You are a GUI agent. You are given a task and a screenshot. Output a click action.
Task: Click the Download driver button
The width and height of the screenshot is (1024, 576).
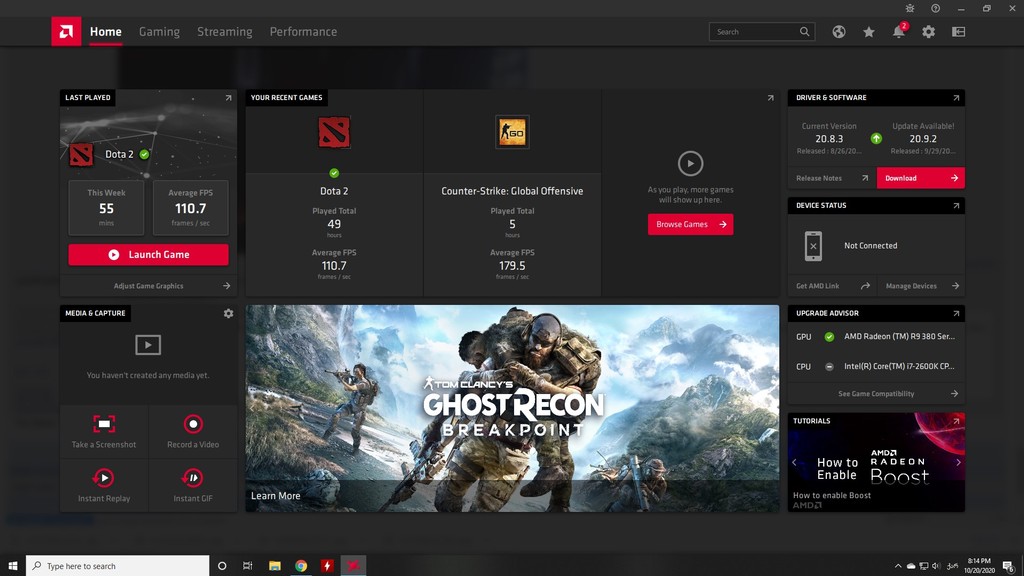(920, 178)
